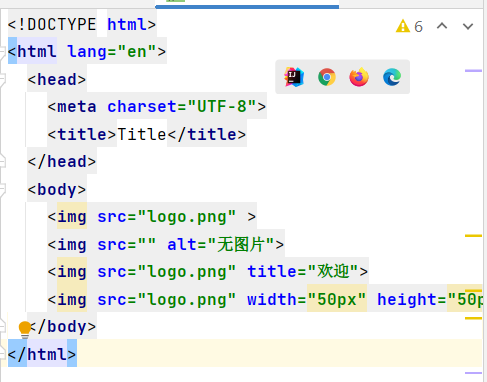Screen dimensions: 487x382
Task: Click the closing </head> tag
Action: (62, 162)
